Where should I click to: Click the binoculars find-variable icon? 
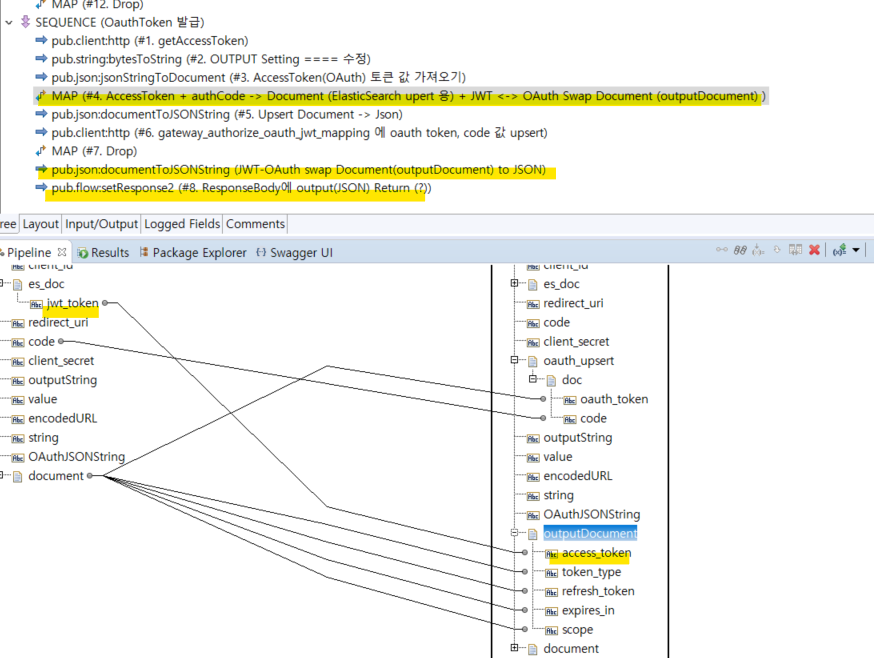pos(741,251)
